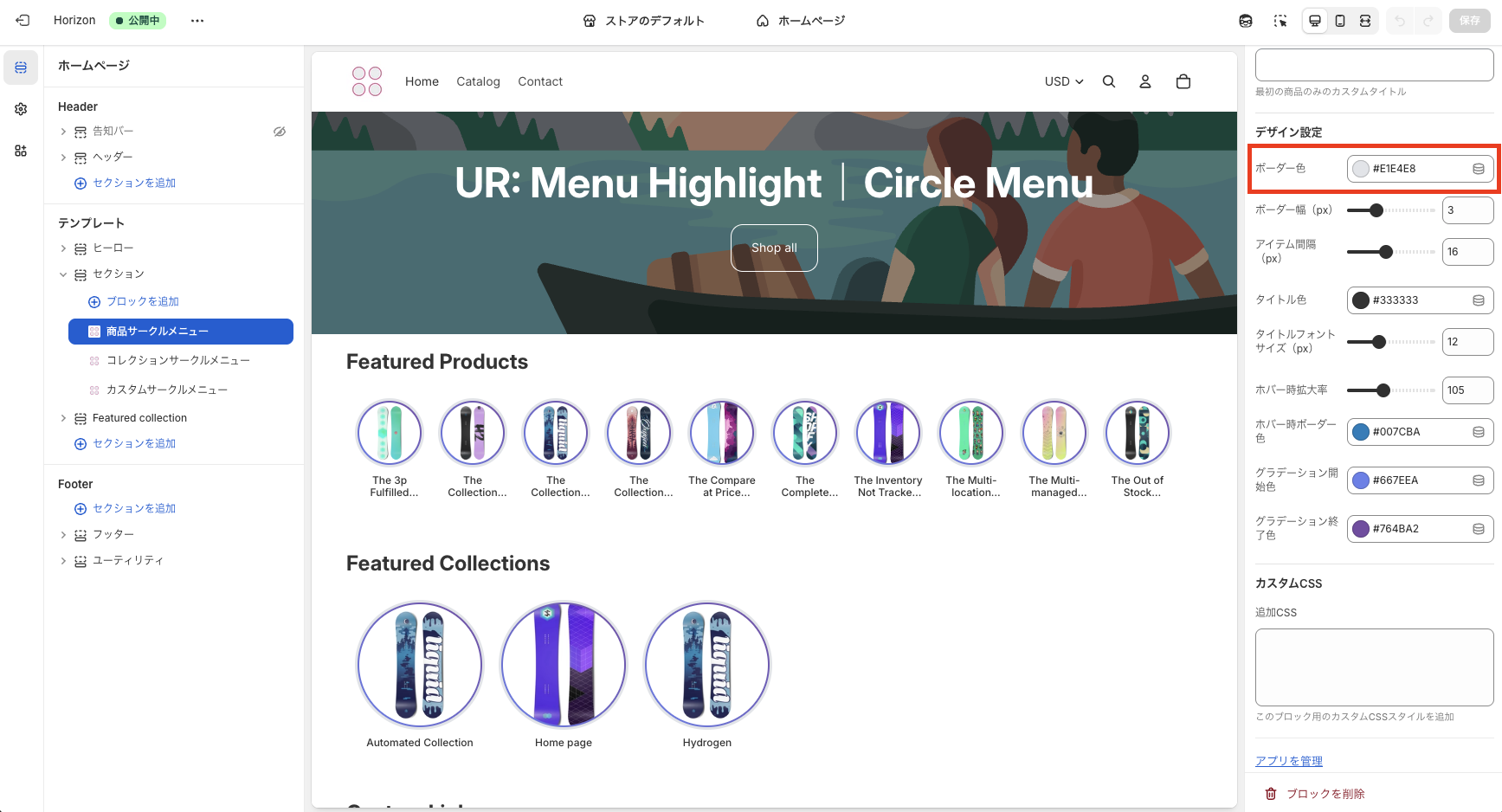Expand the ヘッダー section
The image size is (1502, 812).
63,158
